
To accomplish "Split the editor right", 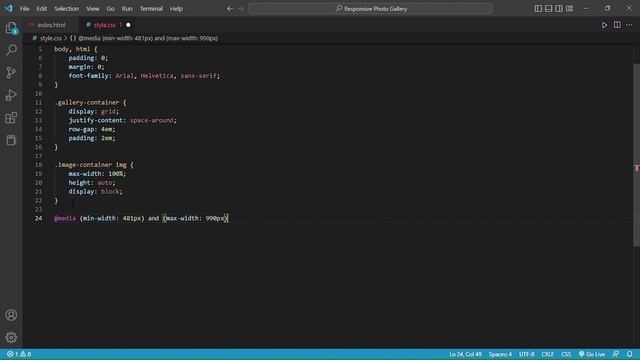I will (x=617, y=25).
